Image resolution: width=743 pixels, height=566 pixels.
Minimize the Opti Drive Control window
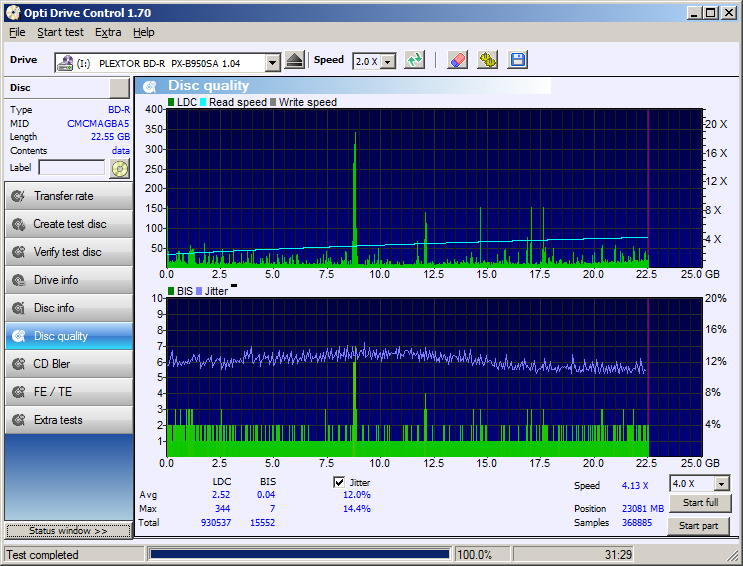pos(694,13)
